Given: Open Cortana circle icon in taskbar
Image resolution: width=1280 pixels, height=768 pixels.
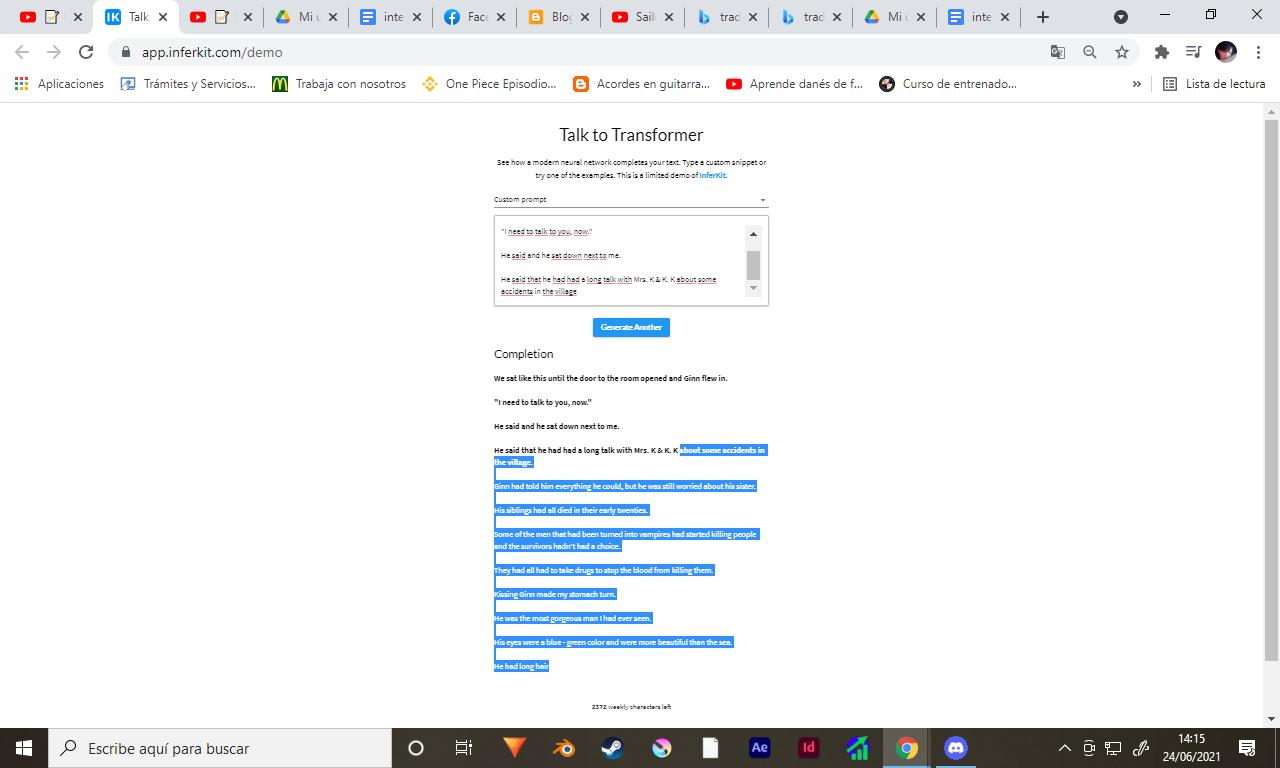Looking at the screenshot, I should (416, 748).
